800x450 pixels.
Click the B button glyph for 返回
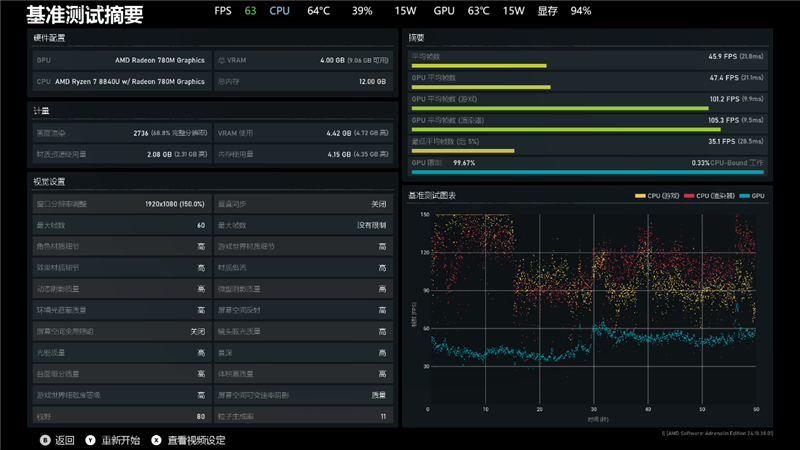[45, 440]
